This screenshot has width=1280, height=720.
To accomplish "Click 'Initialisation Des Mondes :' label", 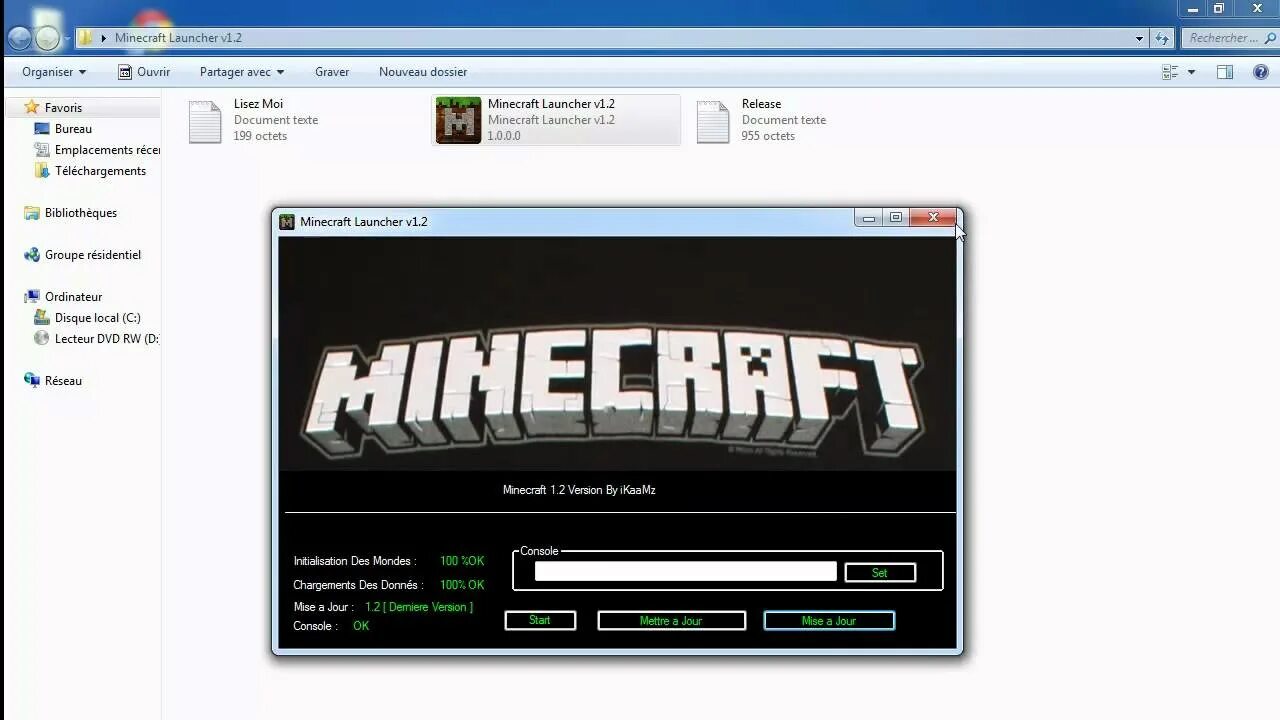I will tap(355, 561).
